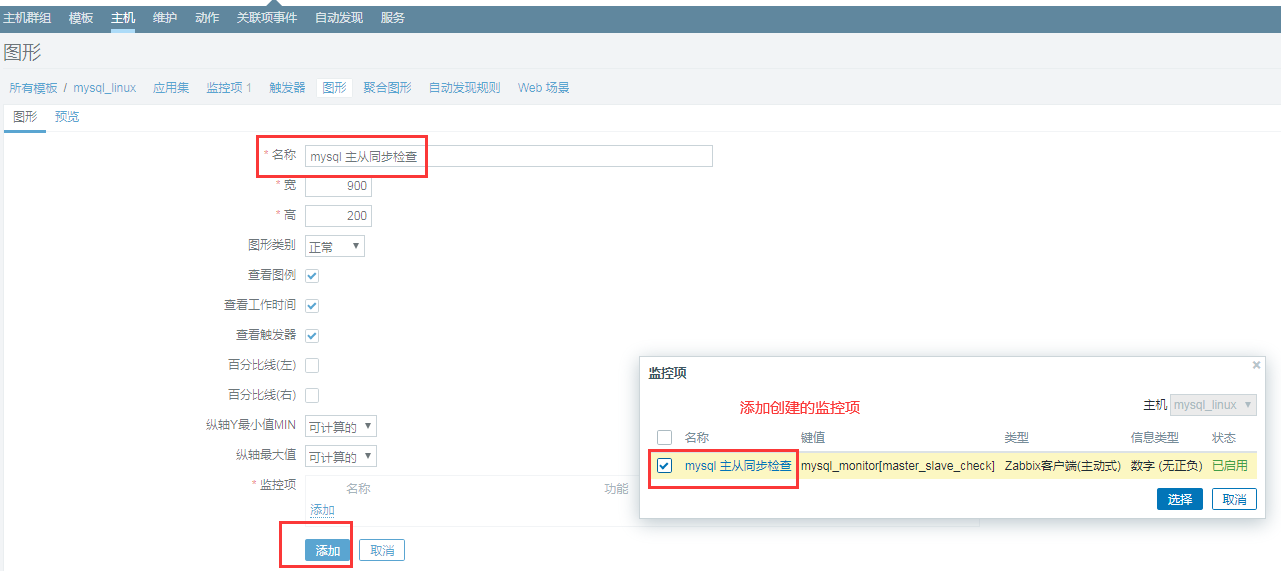Close the 监控项 popup dialog
Image resolution: width=1281 pixels, height=571 pixels.
1257,365
